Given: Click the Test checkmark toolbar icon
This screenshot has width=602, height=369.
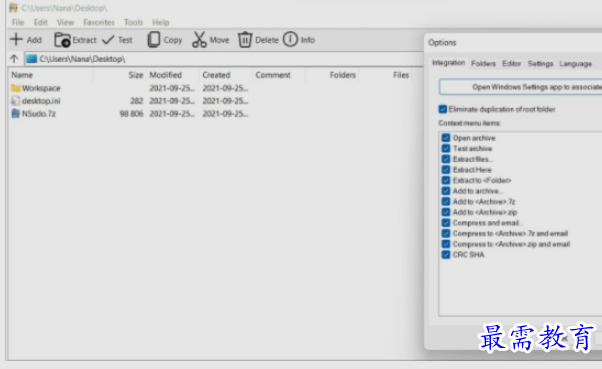Looking at the screenshot, I should point(108,40).
